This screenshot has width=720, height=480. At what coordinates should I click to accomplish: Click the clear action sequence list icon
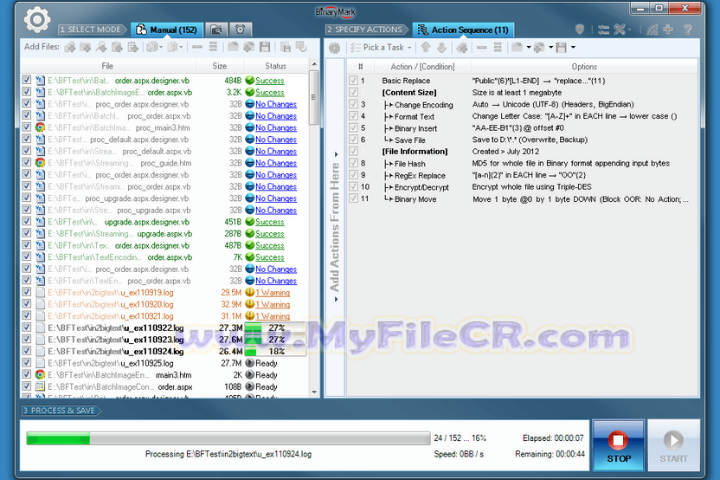pos(497,47)
